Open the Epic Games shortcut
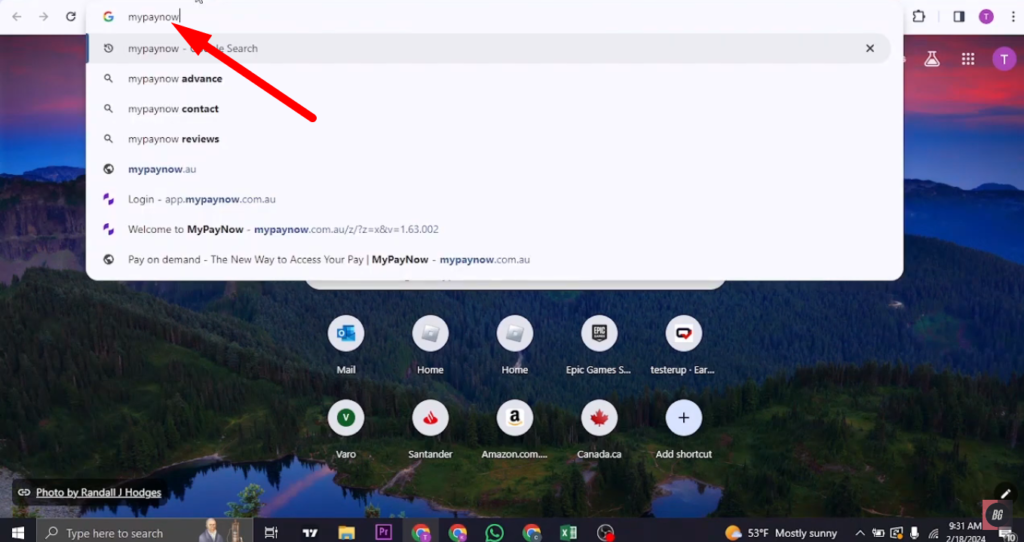This screenshot has height=542, width=1024. (599, 335)
